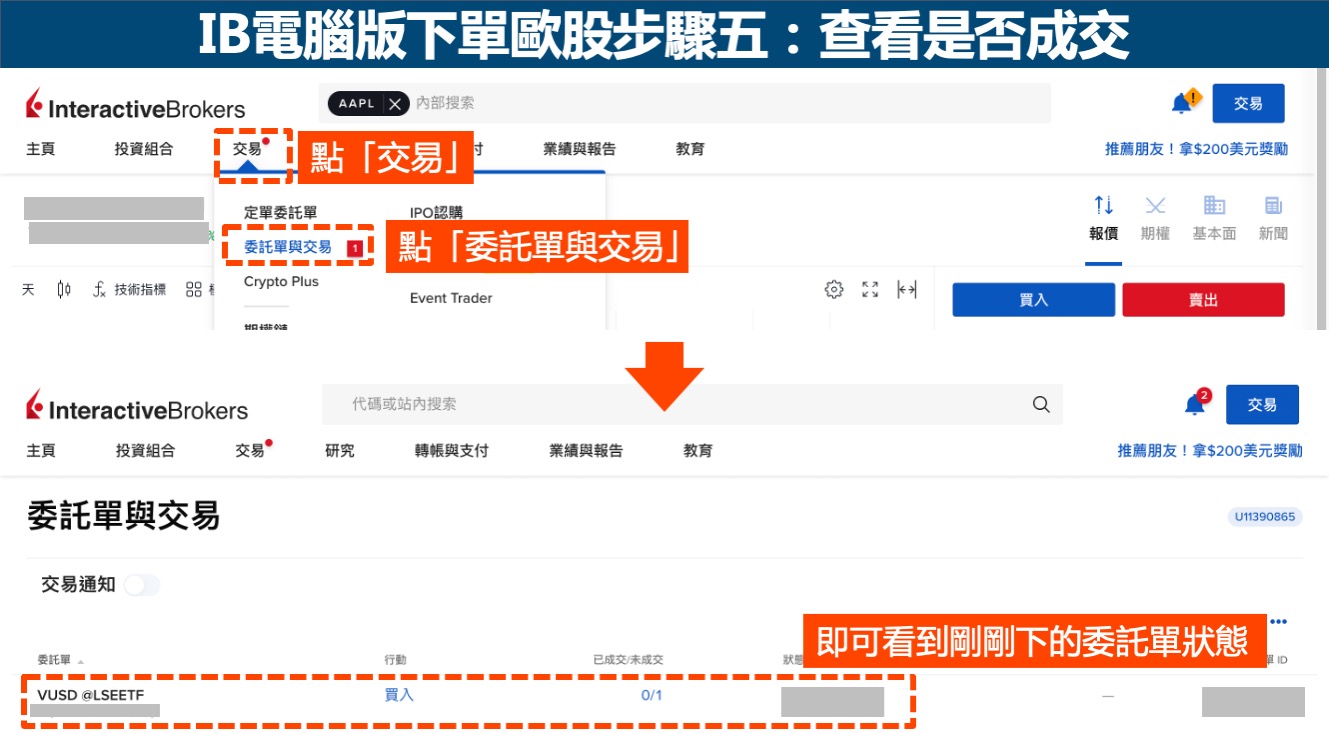This screenshot has height=733, width=1329.
Task: Open 業績與報告 in the upper navigation bar
Action: (580, 149)
